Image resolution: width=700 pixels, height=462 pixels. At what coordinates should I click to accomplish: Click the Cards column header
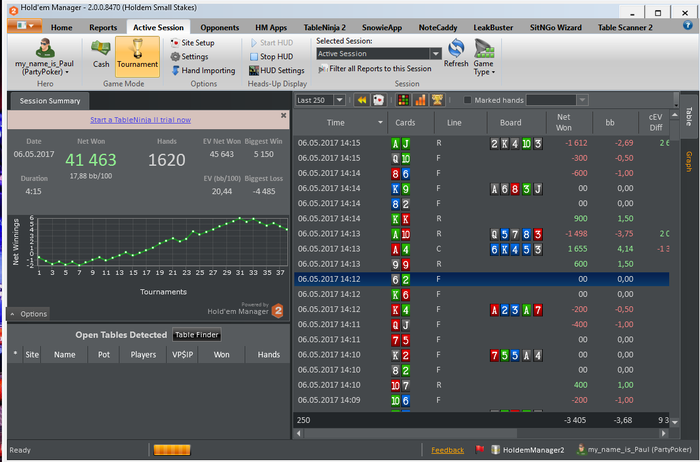pos(405,122)
